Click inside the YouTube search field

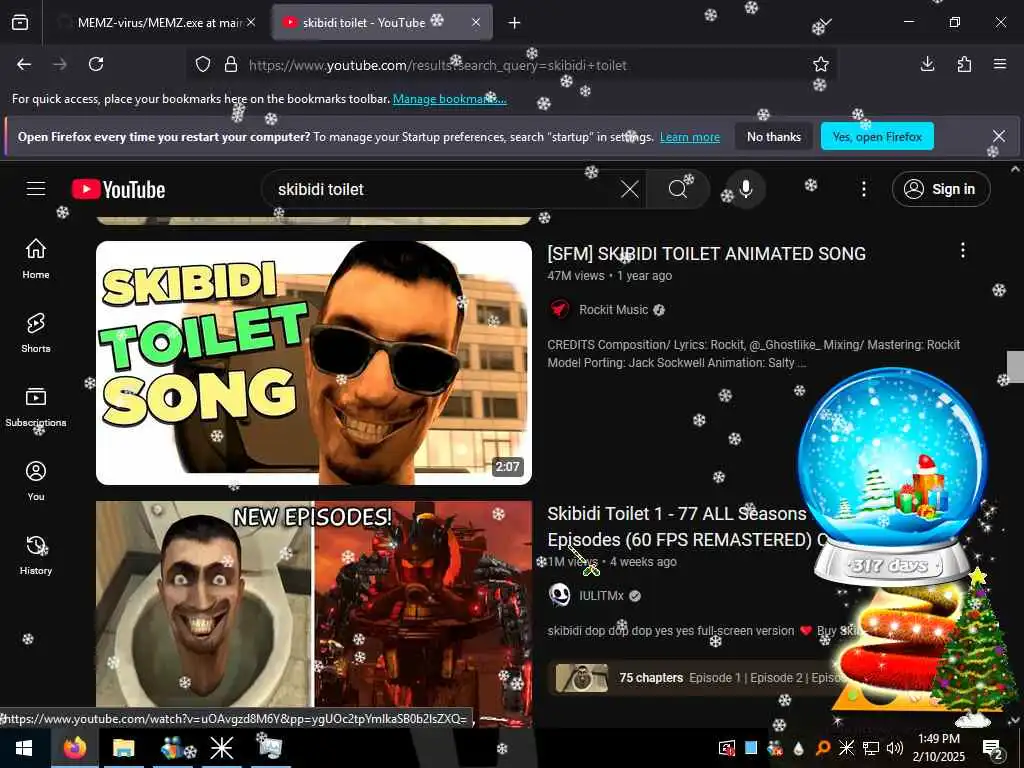pyautogui.click(x=444, y=189)
